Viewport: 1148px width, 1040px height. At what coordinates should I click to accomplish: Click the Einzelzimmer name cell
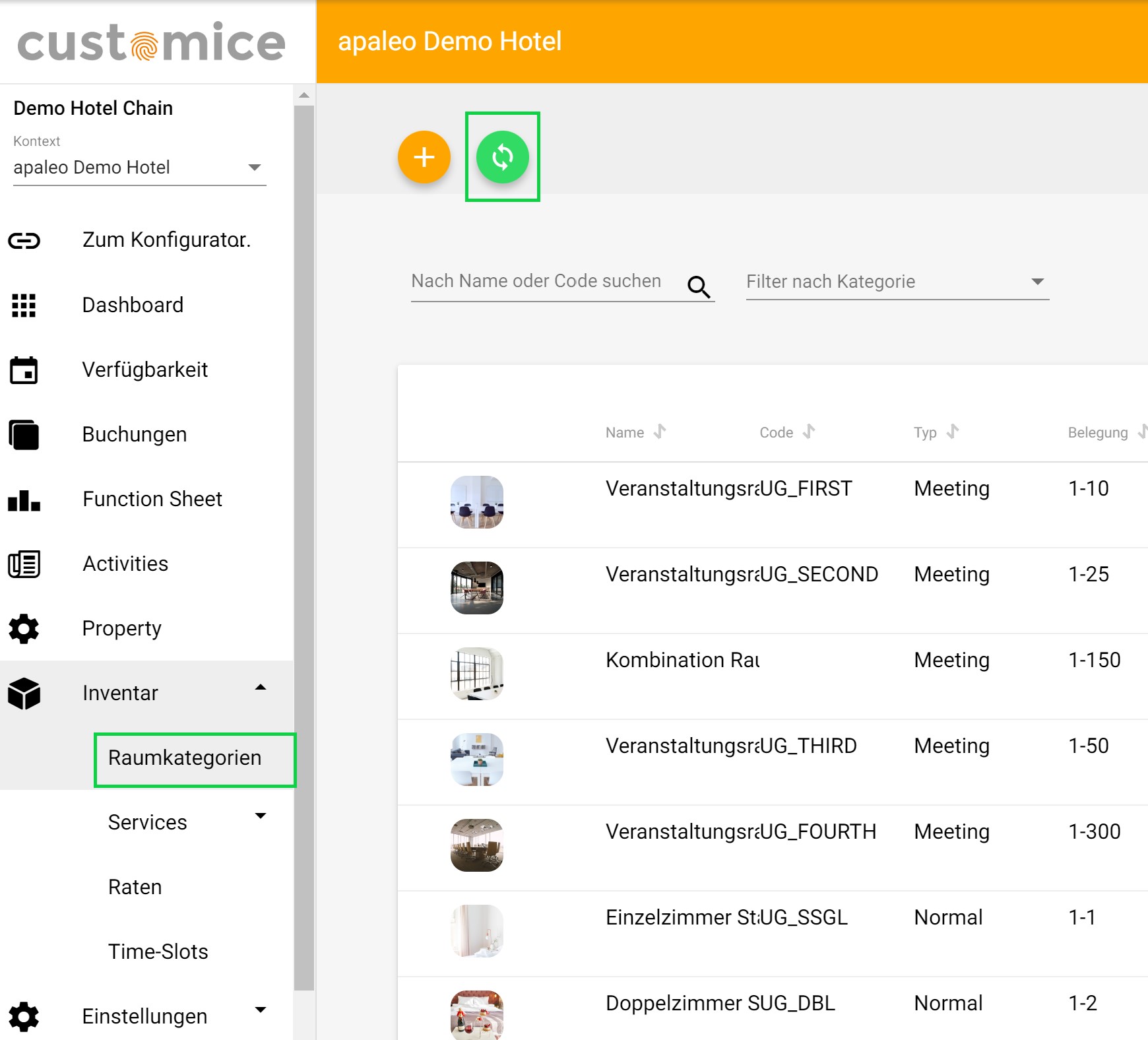[x=683, y=918]
